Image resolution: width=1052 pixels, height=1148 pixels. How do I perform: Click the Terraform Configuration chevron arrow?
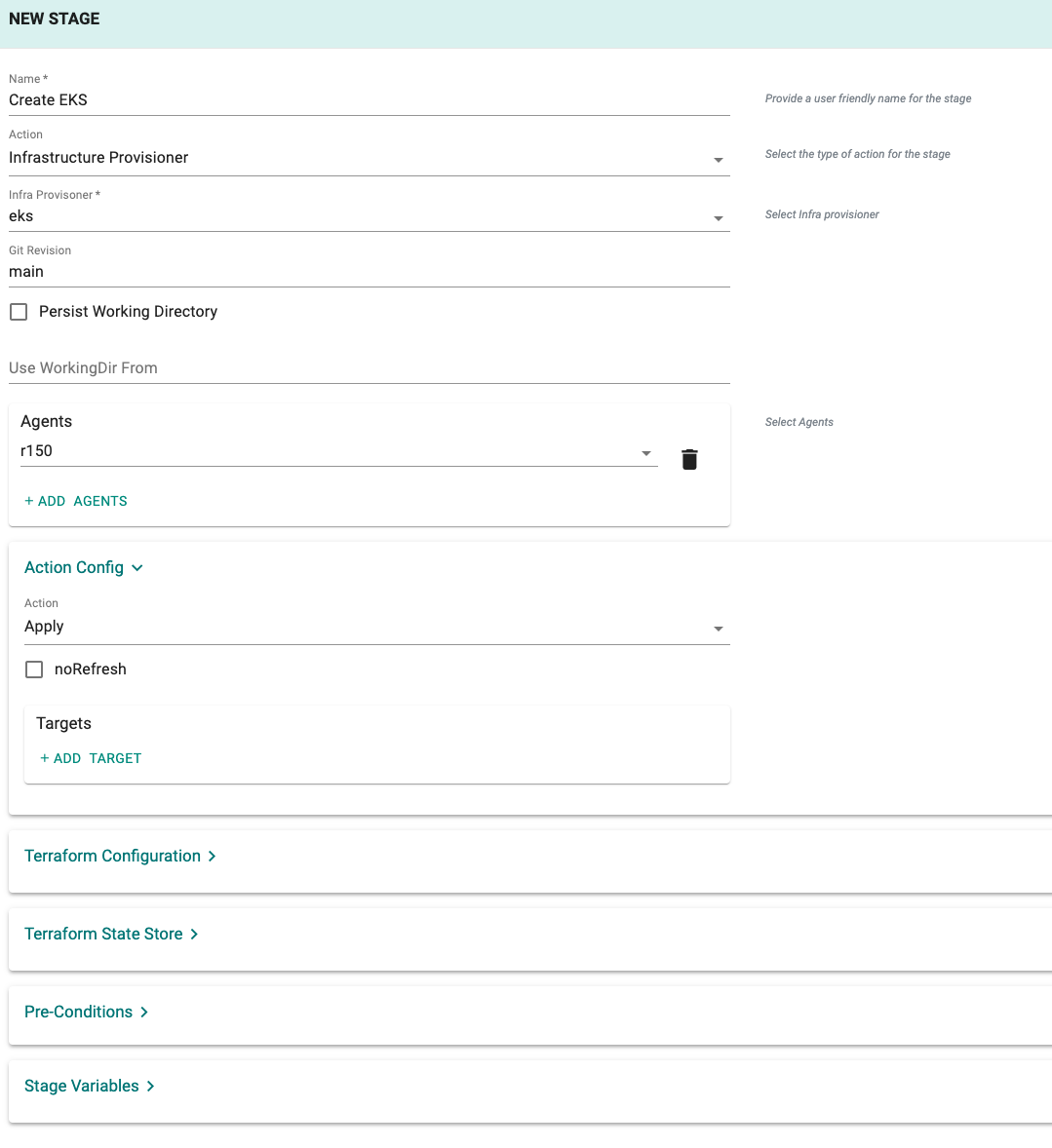pyautogui.click(x=212, y=856)
